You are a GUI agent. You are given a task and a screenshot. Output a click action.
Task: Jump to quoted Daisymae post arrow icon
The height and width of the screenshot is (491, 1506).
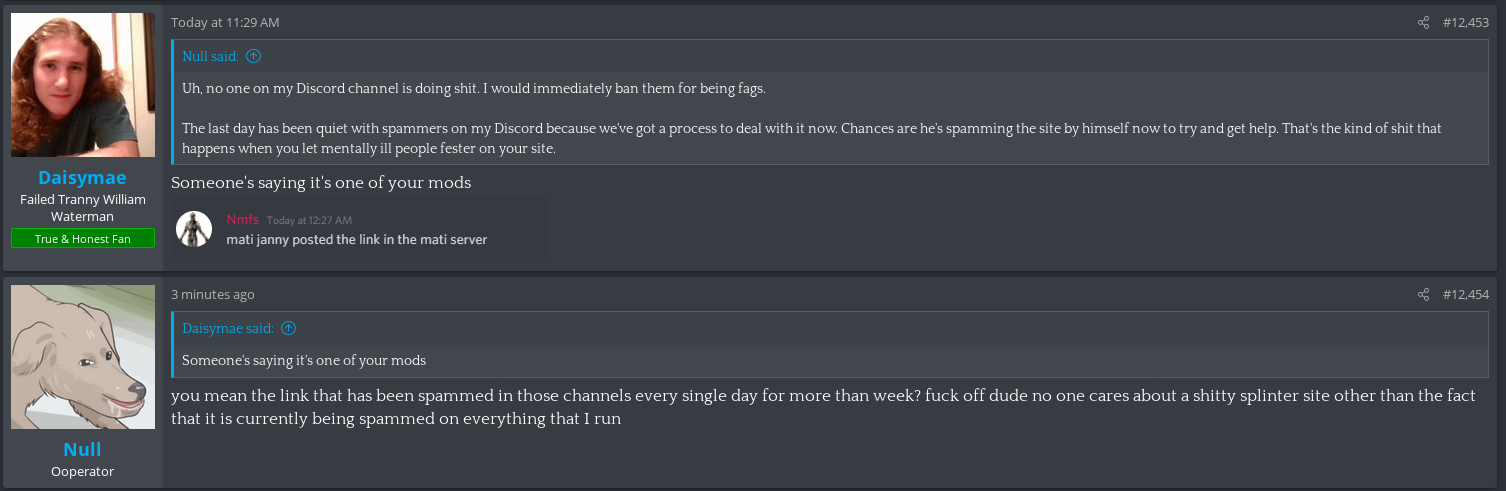(288, 328)
